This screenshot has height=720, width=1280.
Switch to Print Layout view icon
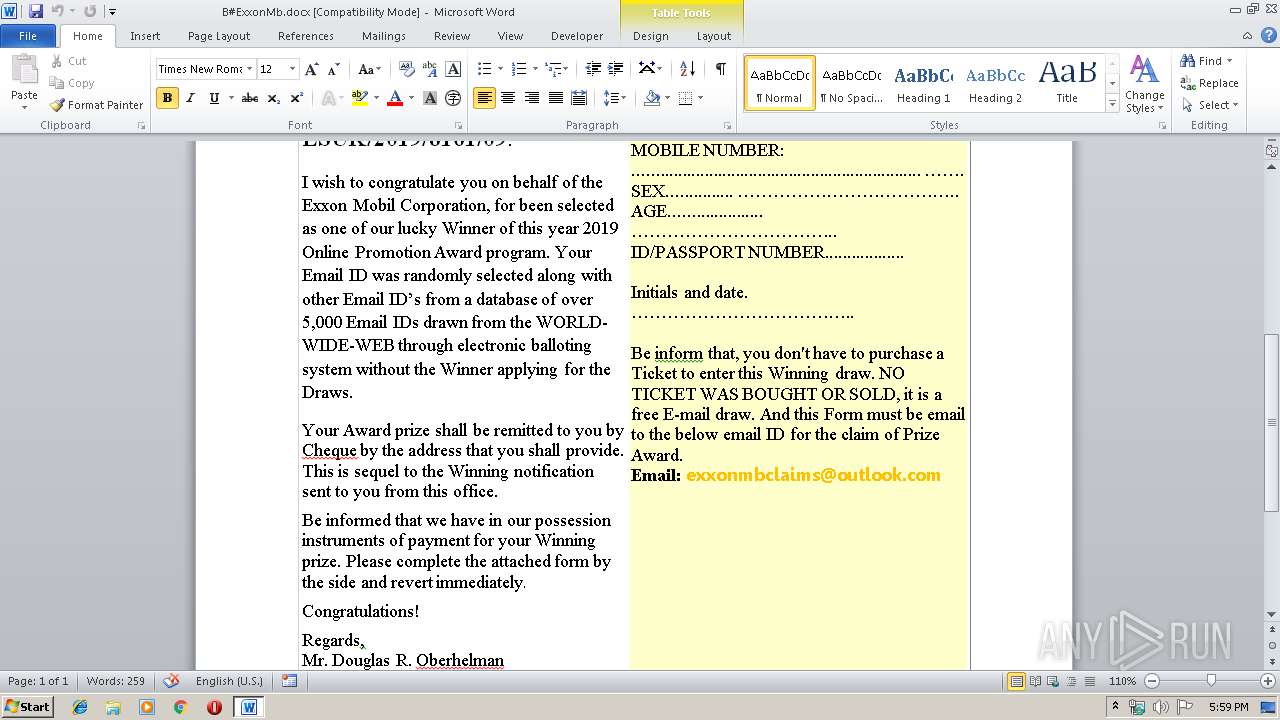coord(1016,681)
